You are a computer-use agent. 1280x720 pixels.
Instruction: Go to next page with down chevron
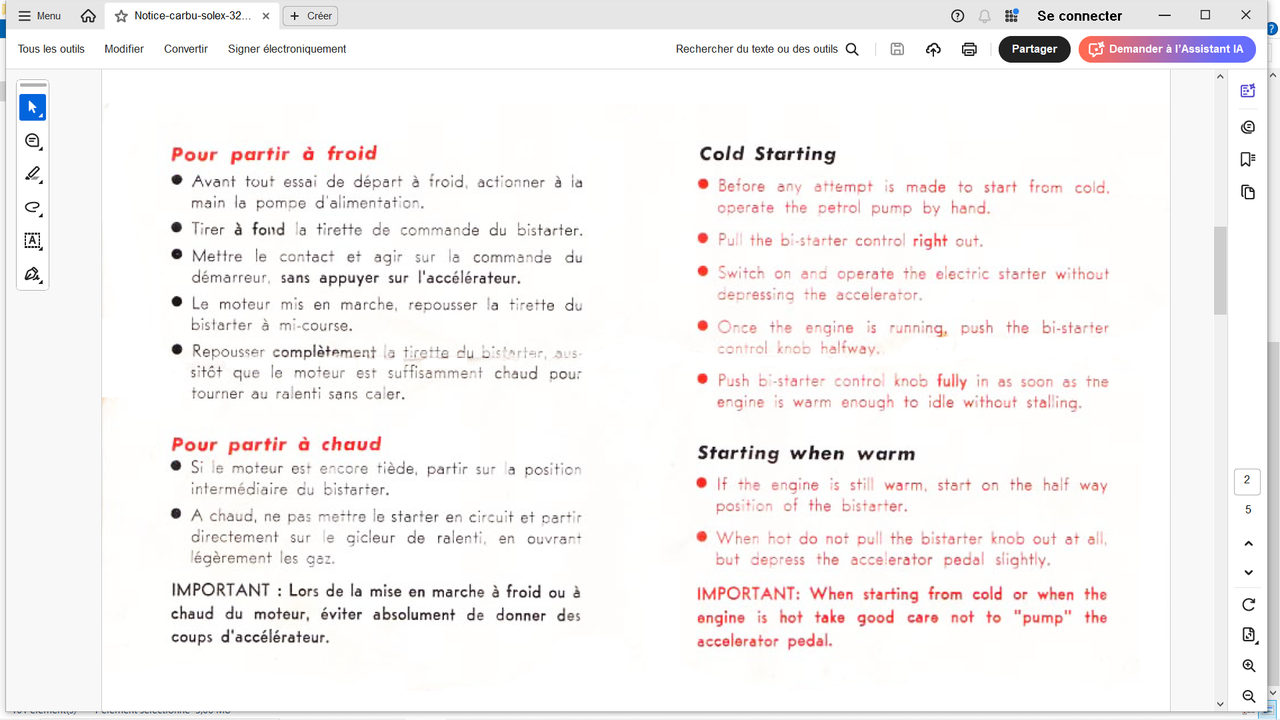(1248, 573)
